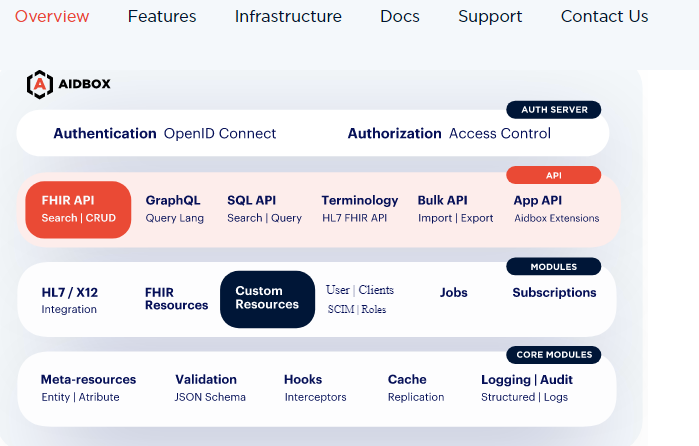Select the Support menu item
The image size is (699, 446).
click(x=490, y=16)
